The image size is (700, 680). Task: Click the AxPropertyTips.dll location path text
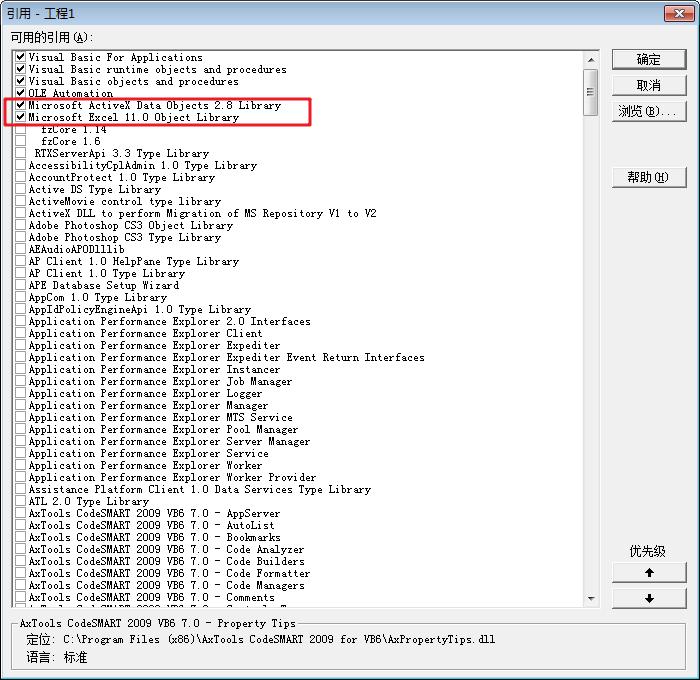tap(279, 639)
